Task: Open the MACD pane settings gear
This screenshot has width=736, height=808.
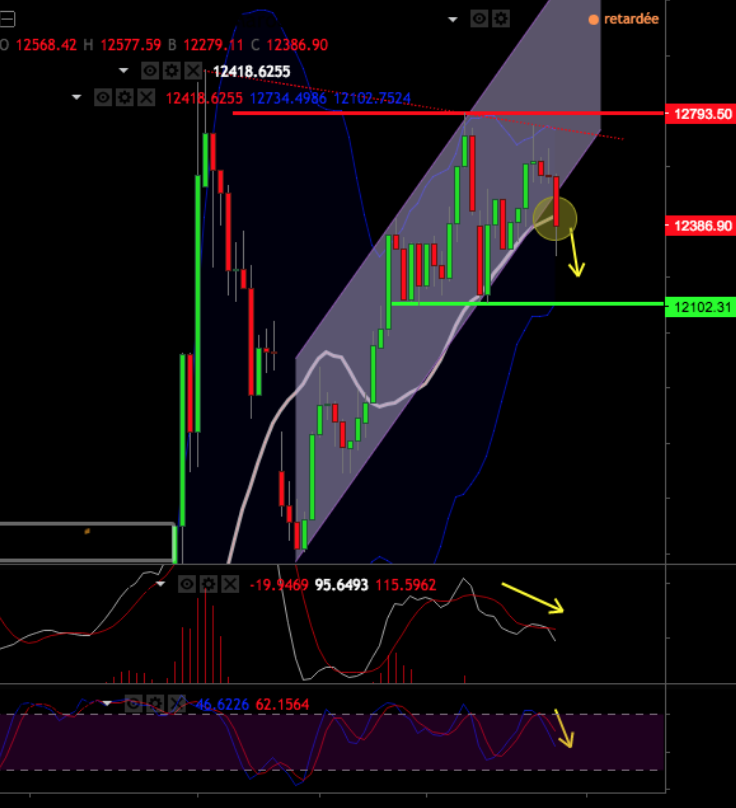Action: 207,583
